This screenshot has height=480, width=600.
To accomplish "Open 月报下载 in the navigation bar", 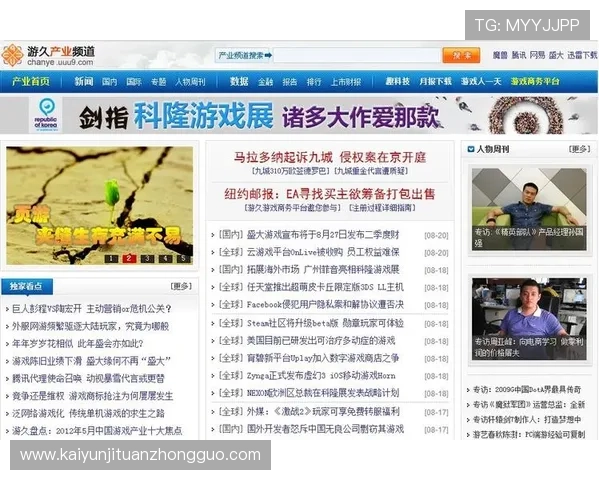I will [435, 81].
